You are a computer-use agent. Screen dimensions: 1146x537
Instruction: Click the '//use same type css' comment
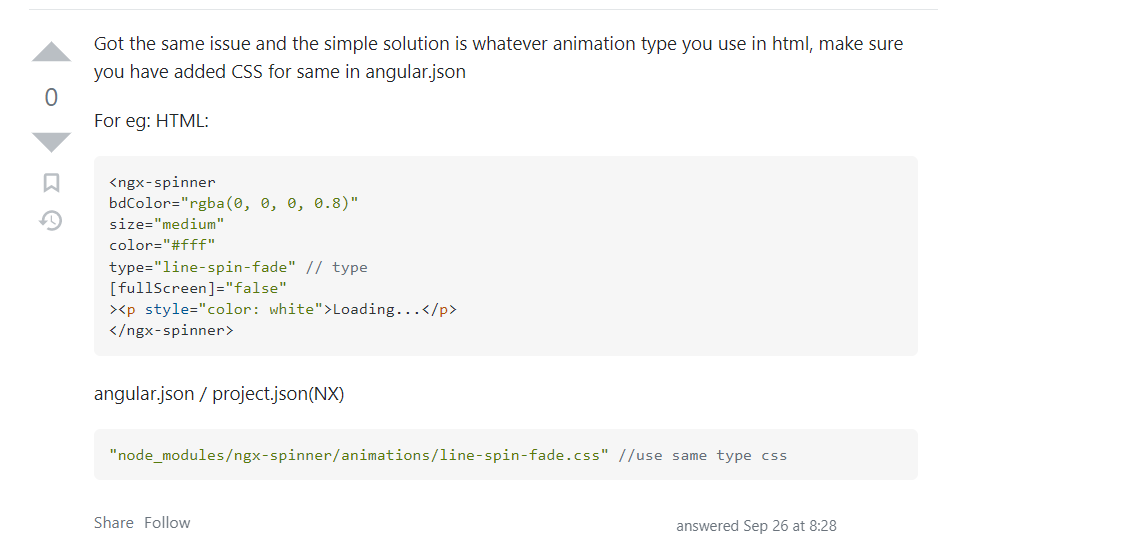tap(702, 455)
